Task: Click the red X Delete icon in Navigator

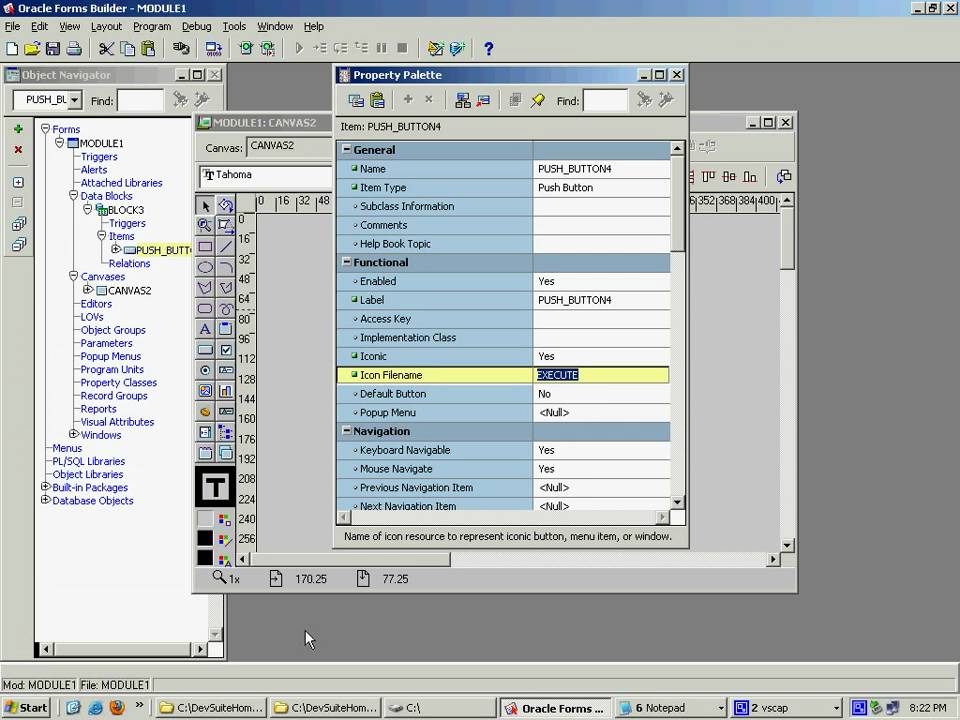Action: pyautogui.click(x=18, y=149)
